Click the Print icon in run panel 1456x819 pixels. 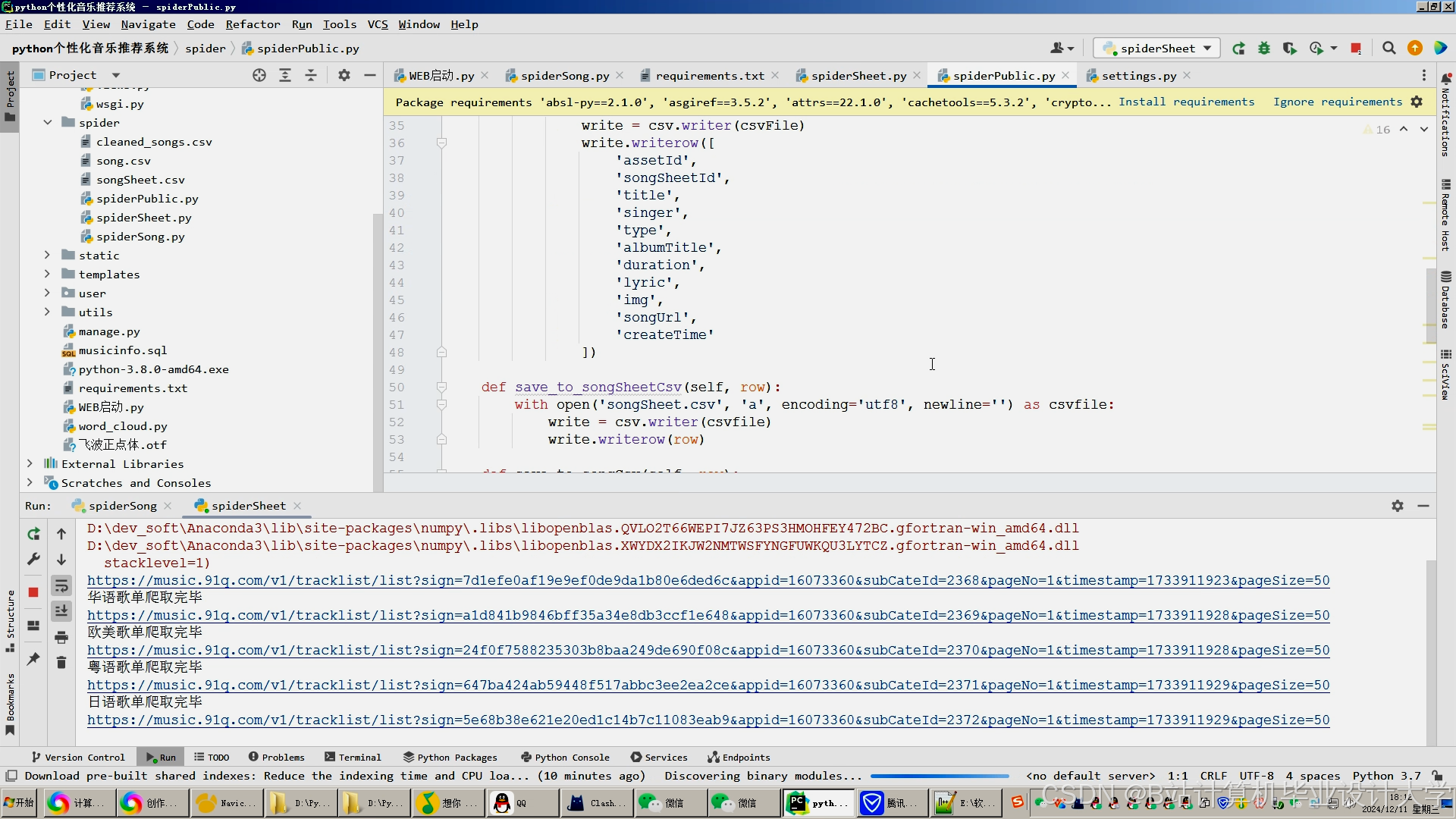(x=61, y=637)
